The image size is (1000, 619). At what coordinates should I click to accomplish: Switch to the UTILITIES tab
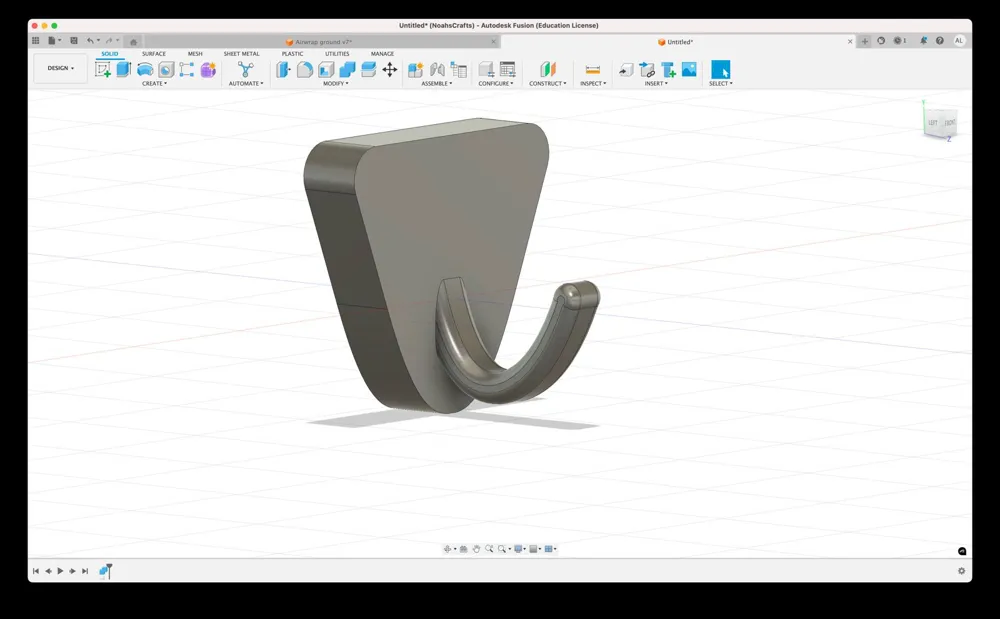tap(337, 54)
